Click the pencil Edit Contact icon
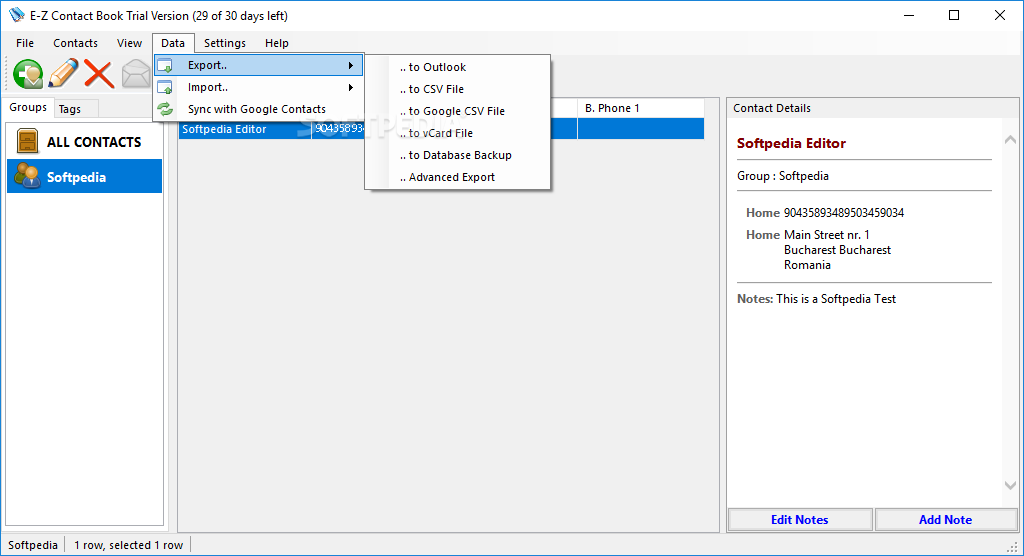The image size is (1024, 556). click(63, 73)
